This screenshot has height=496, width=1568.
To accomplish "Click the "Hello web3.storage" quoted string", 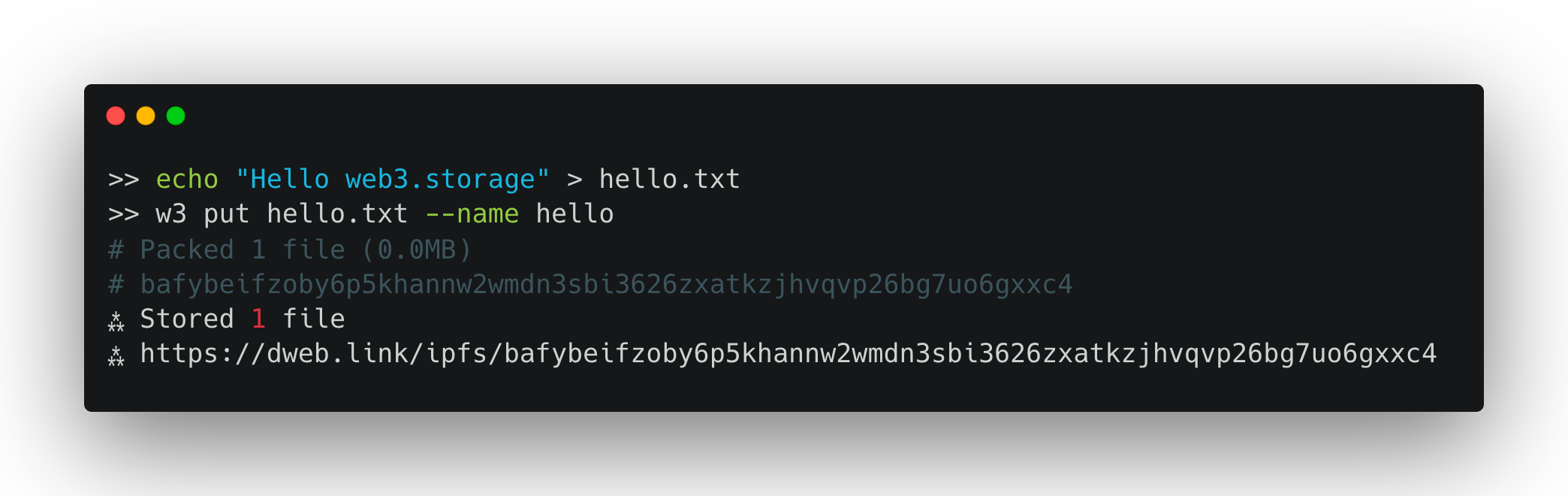I will (393, 180).
